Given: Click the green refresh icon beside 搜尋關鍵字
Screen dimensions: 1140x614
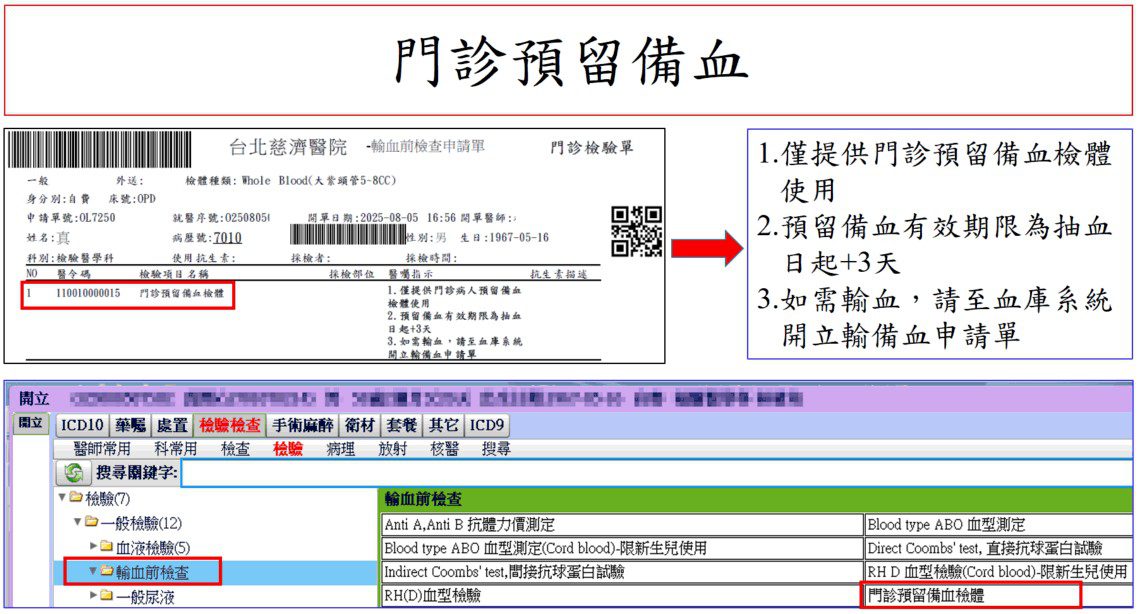Looking at the screenshot, I should pyautogui.click(x=72, y=472).
